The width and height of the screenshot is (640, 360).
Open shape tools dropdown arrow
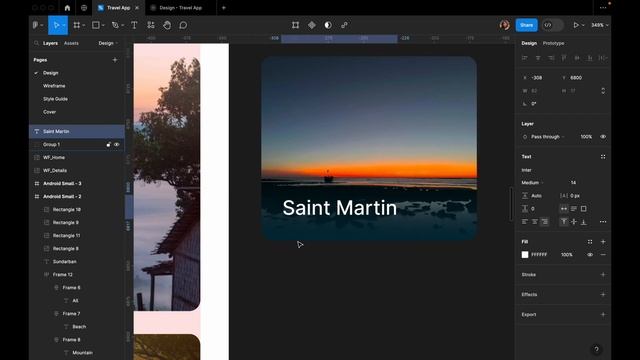click(x=103, y=25)
